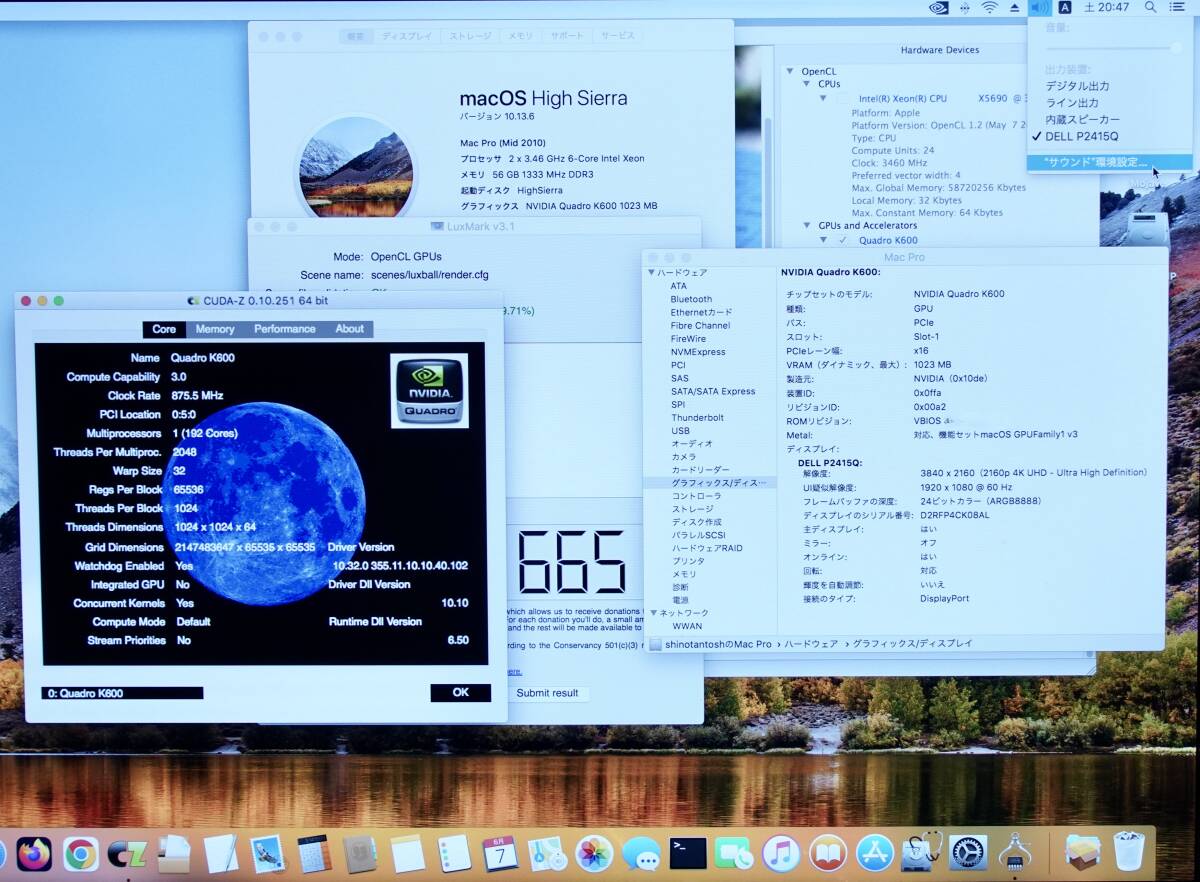Open Calculator from the Dock
Screen dimensions: 1200x882
313,854
